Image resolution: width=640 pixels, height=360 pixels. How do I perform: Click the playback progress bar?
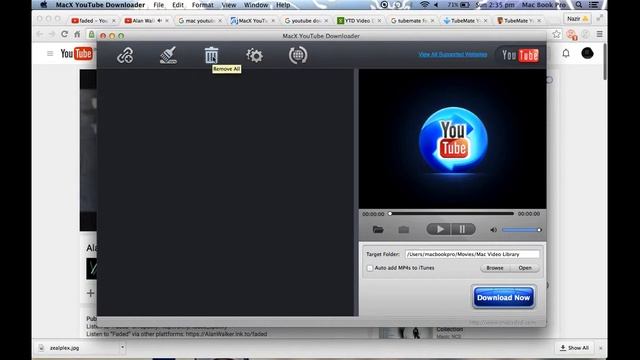tap(451, 213)
